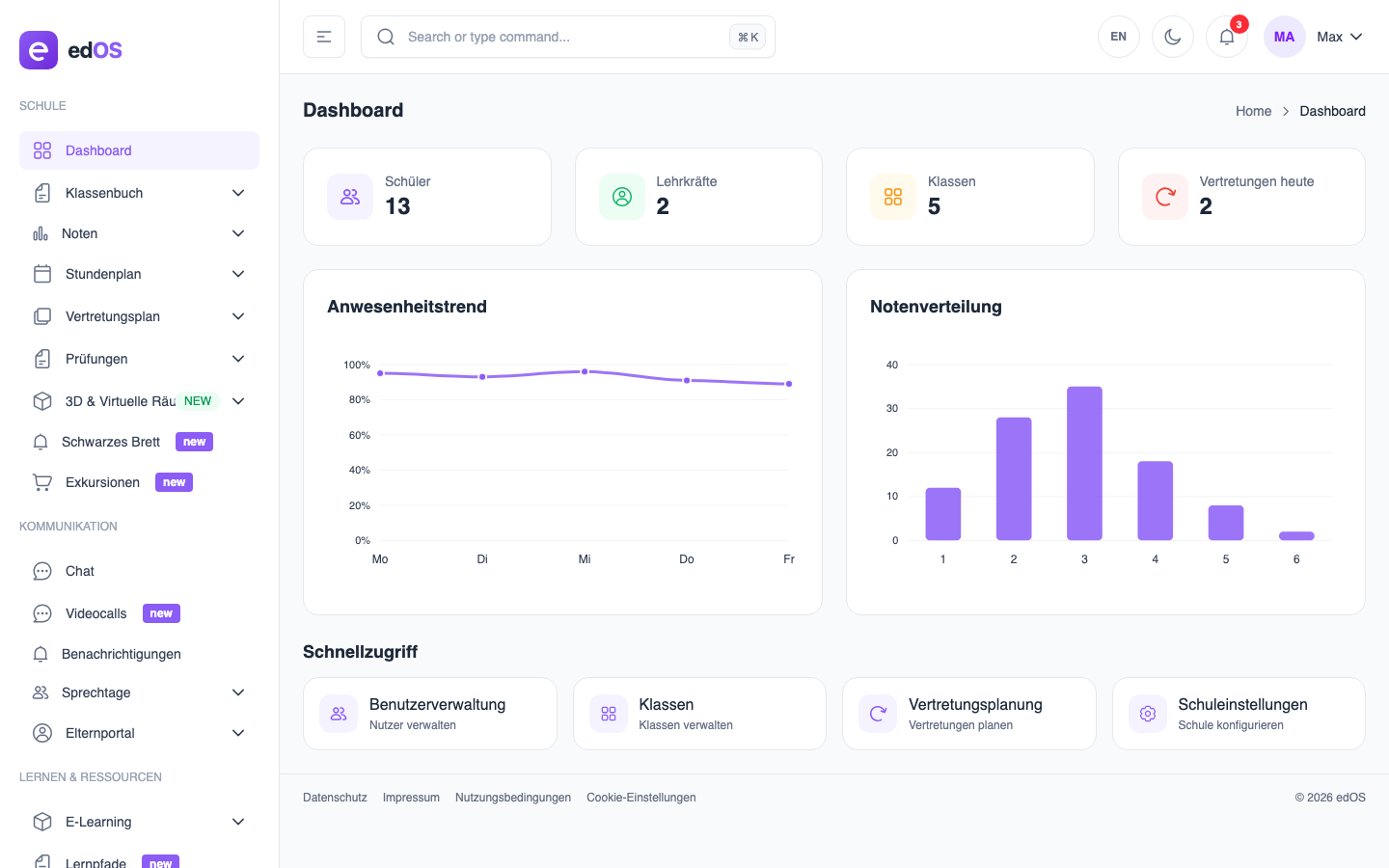This screenshot has width=1389, height=868.
Task: Click the edOS logo icon
Action: (x=39, y=50)
